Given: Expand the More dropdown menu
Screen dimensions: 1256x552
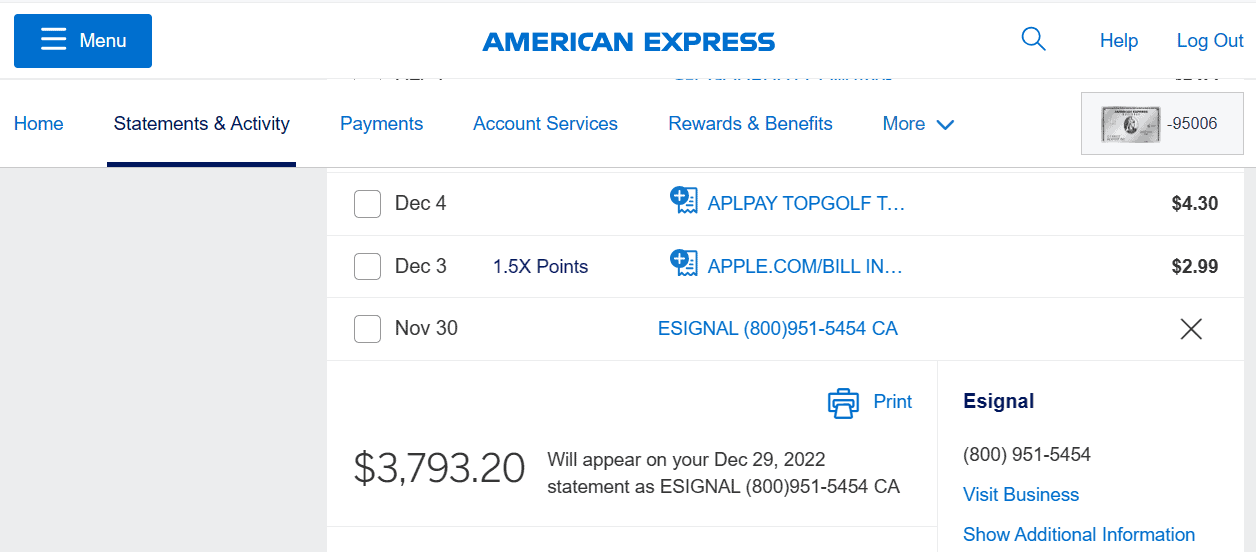Looking at the screenshot, I should [918, 124].
